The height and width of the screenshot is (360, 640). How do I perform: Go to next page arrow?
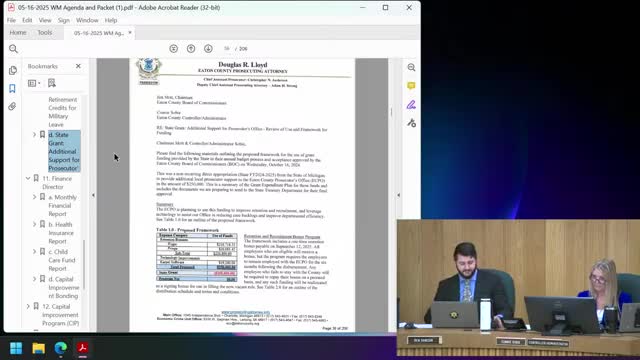(x=208, y=49)
